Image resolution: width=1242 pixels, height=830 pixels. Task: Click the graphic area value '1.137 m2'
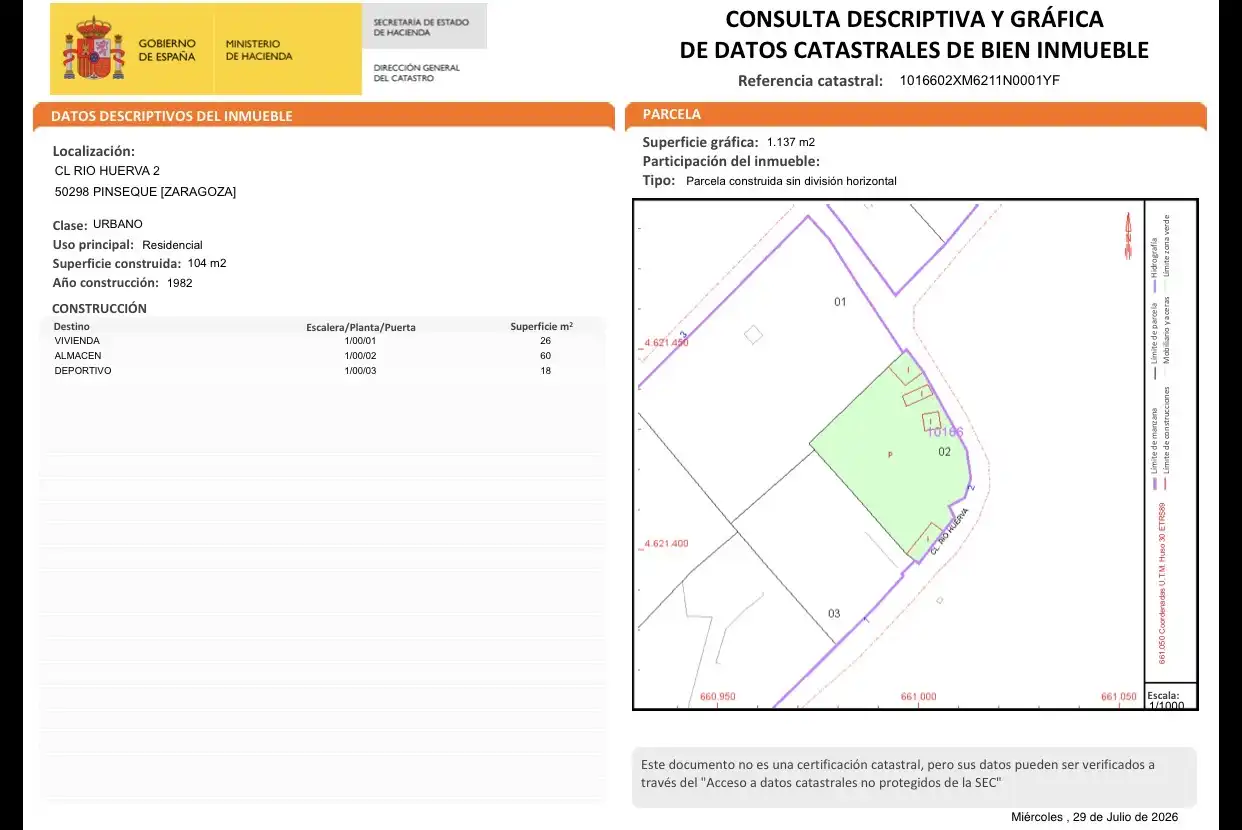point(791,142)
